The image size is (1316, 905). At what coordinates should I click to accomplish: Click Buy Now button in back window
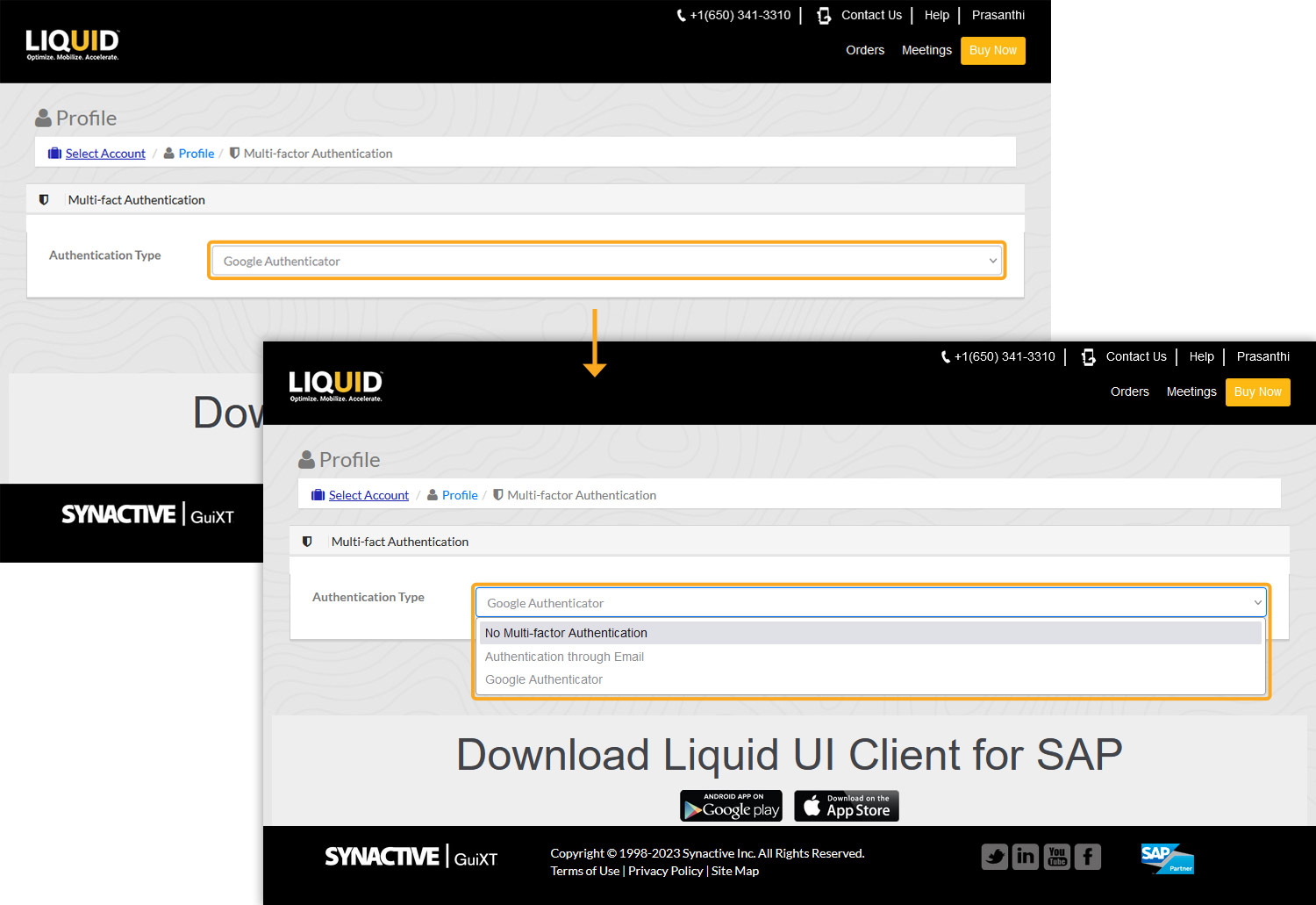click(x=993, y=51)
